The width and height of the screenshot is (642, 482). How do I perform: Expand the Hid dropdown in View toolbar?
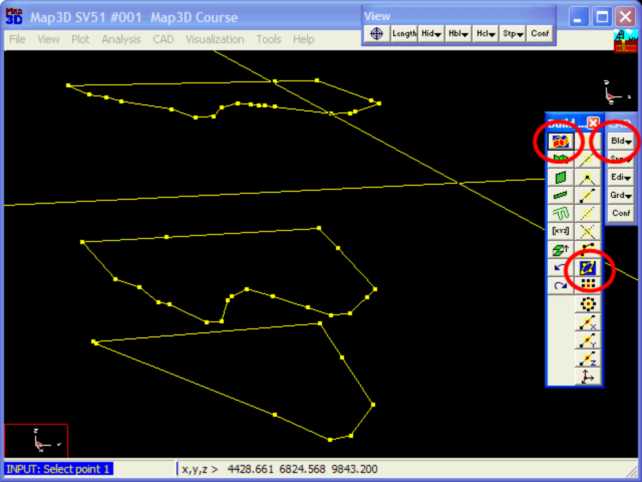(432, 33)
